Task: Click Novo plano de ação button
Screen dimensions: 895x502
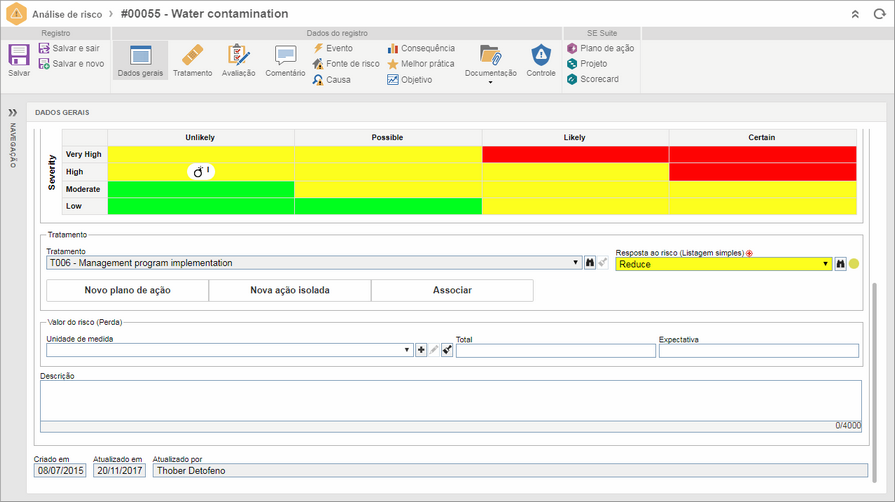Action: click(127, 290)
